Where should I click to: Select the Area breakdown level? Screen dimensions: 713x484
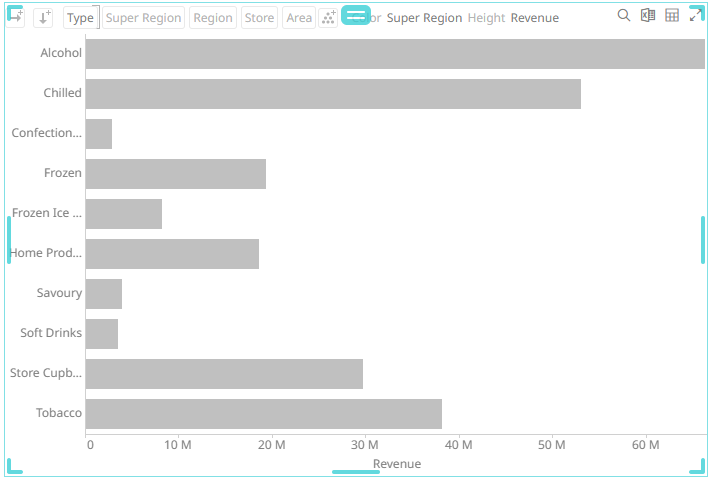299,18
